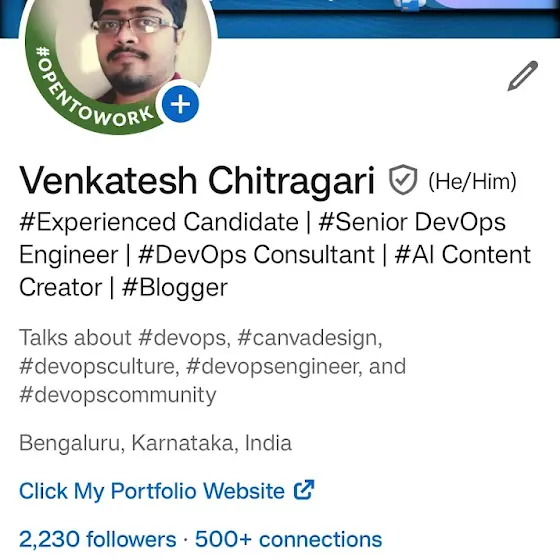This screenshot has width=560, height=560.
Task: Tap #Blogger in the headline
Action: (x=175, y=288)
